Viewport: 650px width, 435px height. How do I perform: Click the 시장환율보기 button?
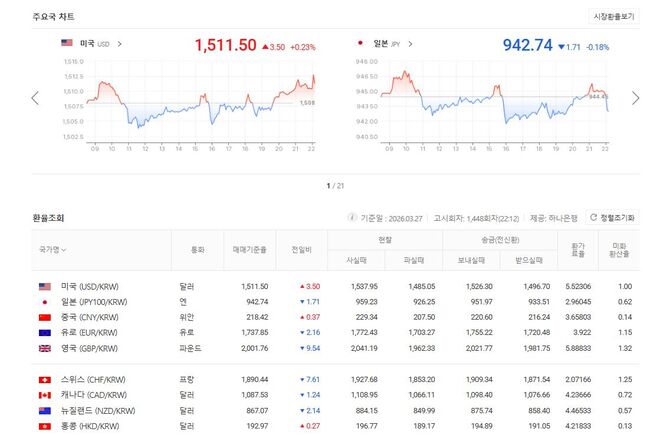[613, 16]
